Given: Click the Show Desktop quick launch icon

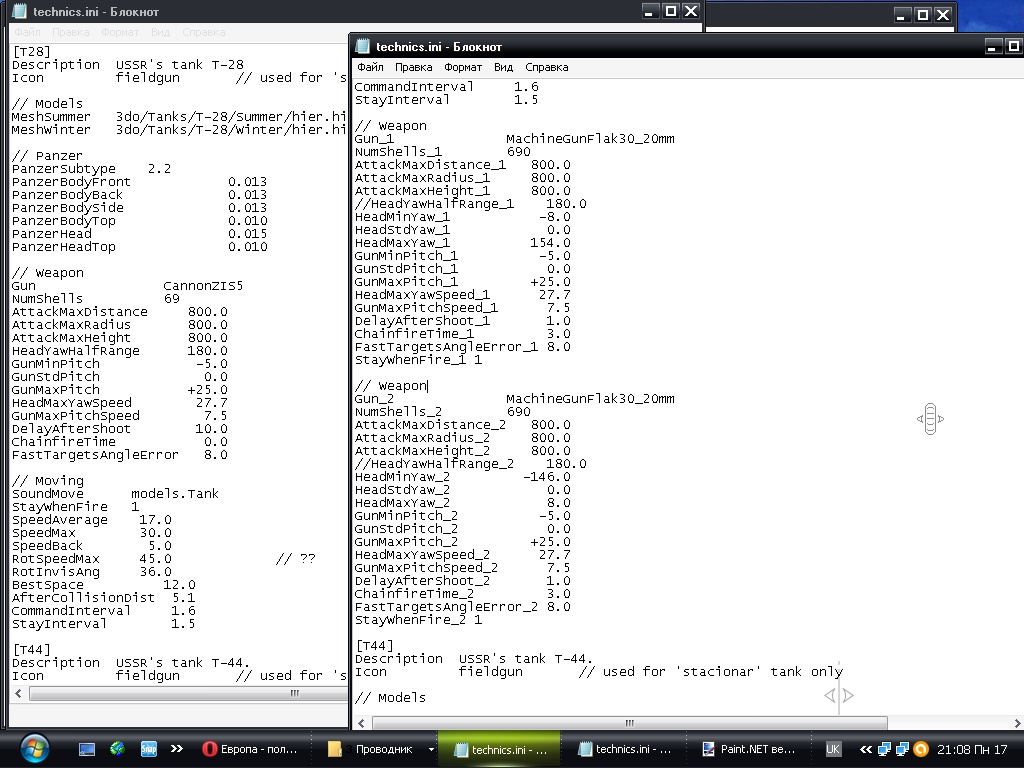Looking at the screenshot, I should pyautogui.click(x=87, y=749).
